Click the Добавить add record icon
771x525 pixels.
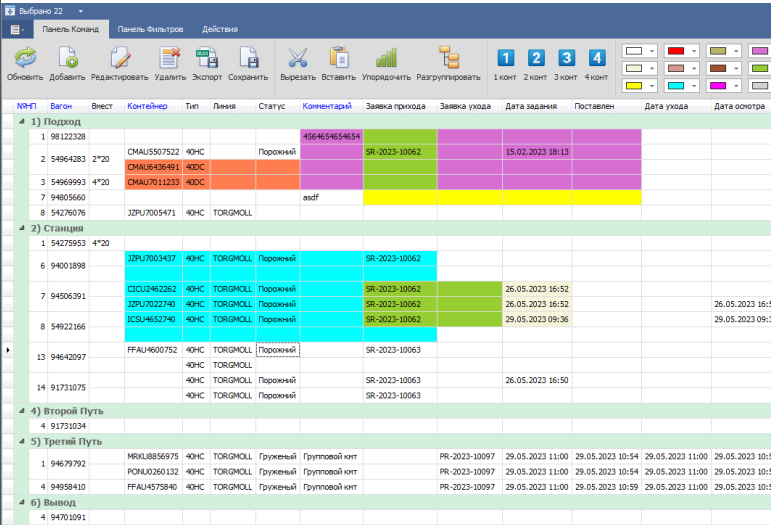(x=67, y=59)
